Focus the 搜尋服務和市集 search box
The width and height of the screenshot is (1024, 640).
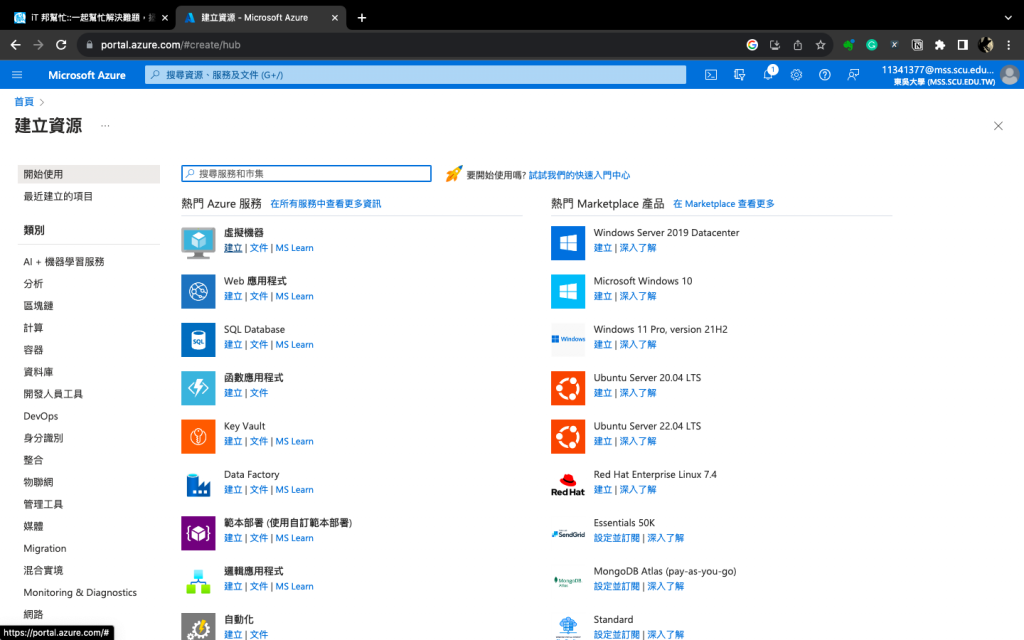(x=306, y=174)
